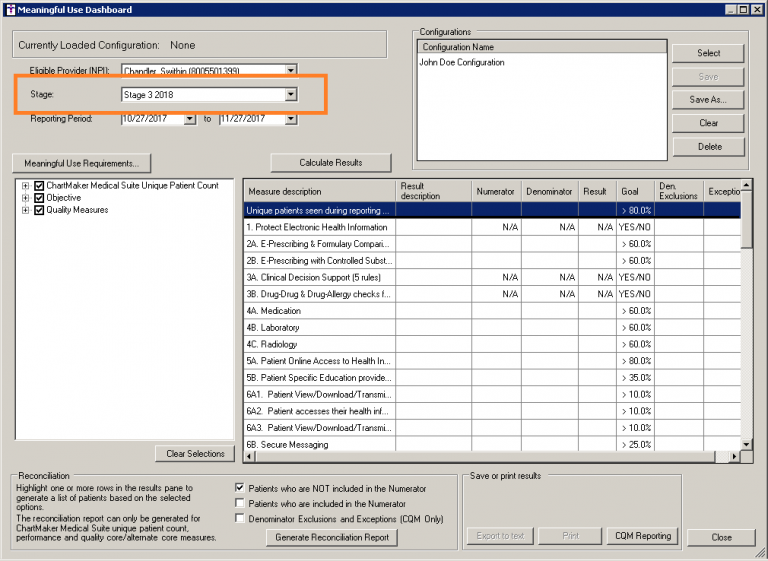Toggle ChartMaker Medical Suite Unique Patient Count checkbox
Screen dimensions: 768x561
(x=39, y=186)
